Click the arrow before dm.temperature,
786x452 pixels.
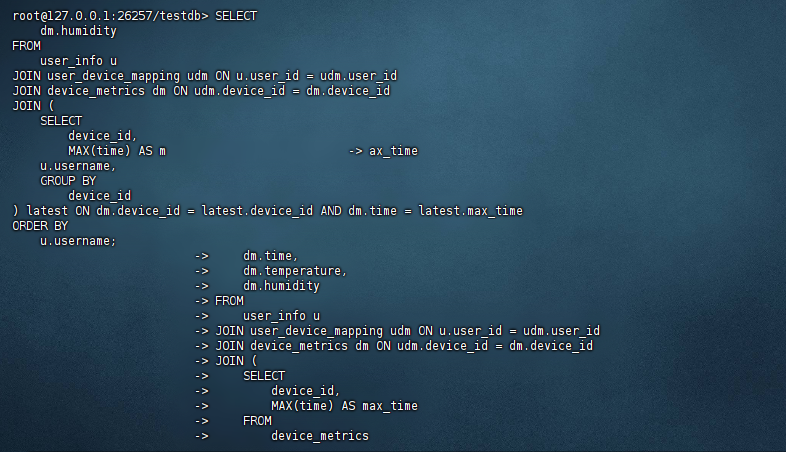coord(201,271)
